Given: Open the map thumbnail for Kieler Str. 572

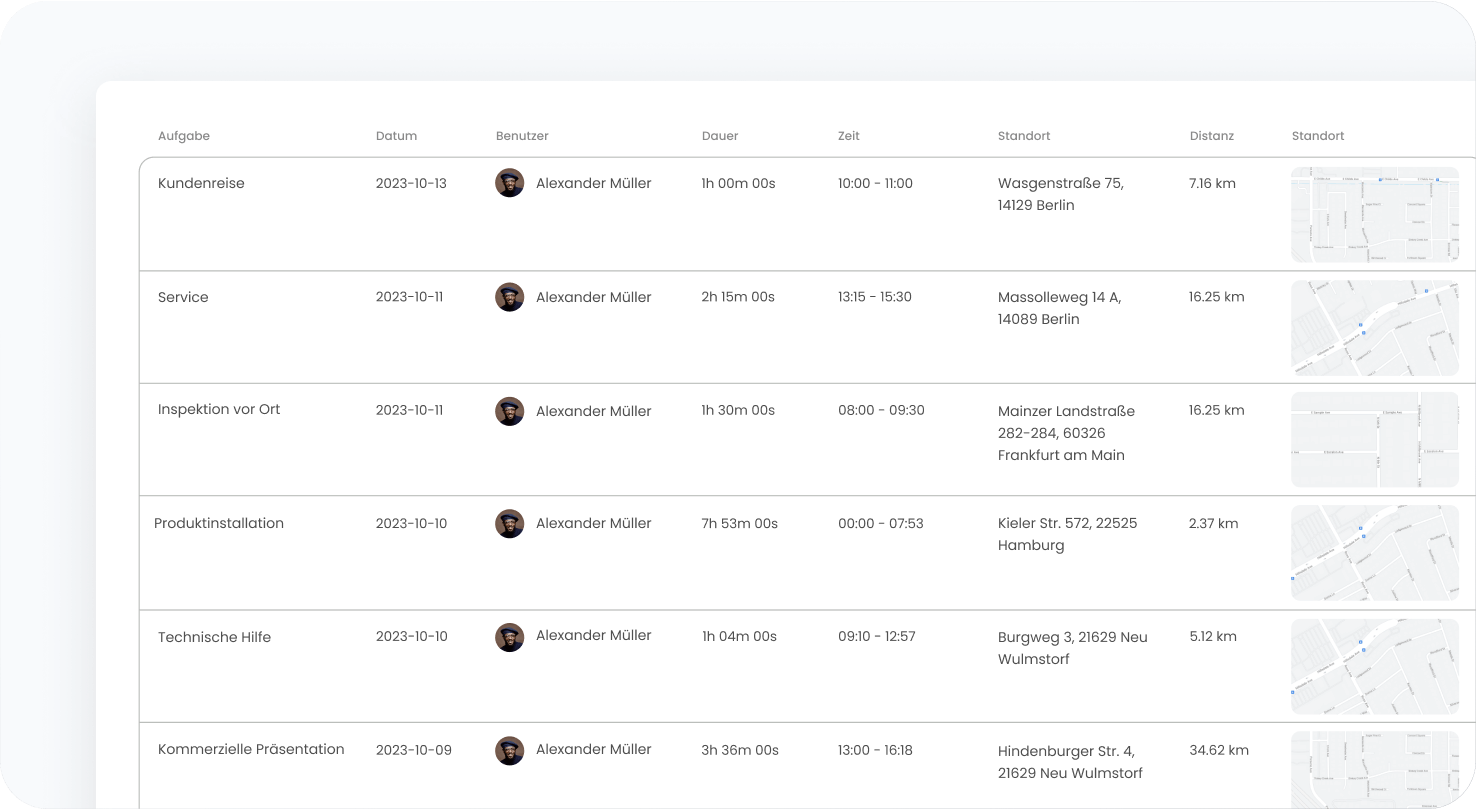Looking at the screenshot, I should tap(1374, 553).
